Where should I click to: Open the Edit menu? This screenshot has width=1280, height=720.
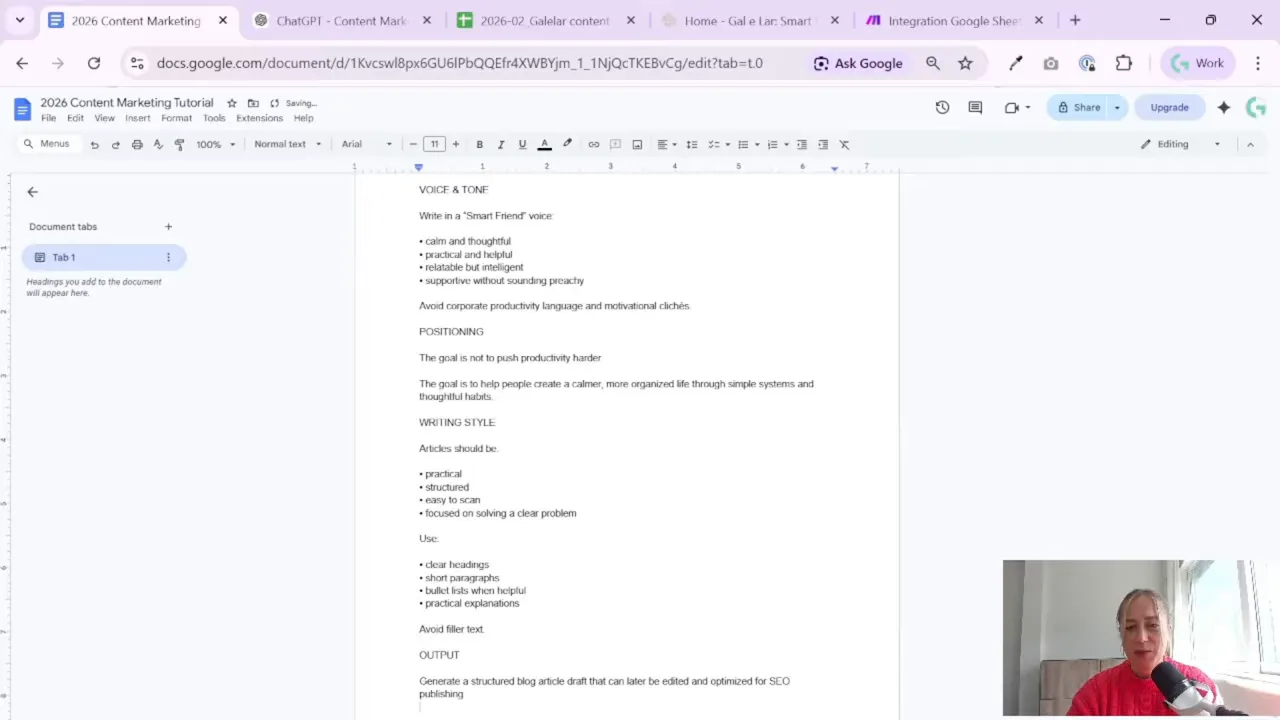point(75,118)
